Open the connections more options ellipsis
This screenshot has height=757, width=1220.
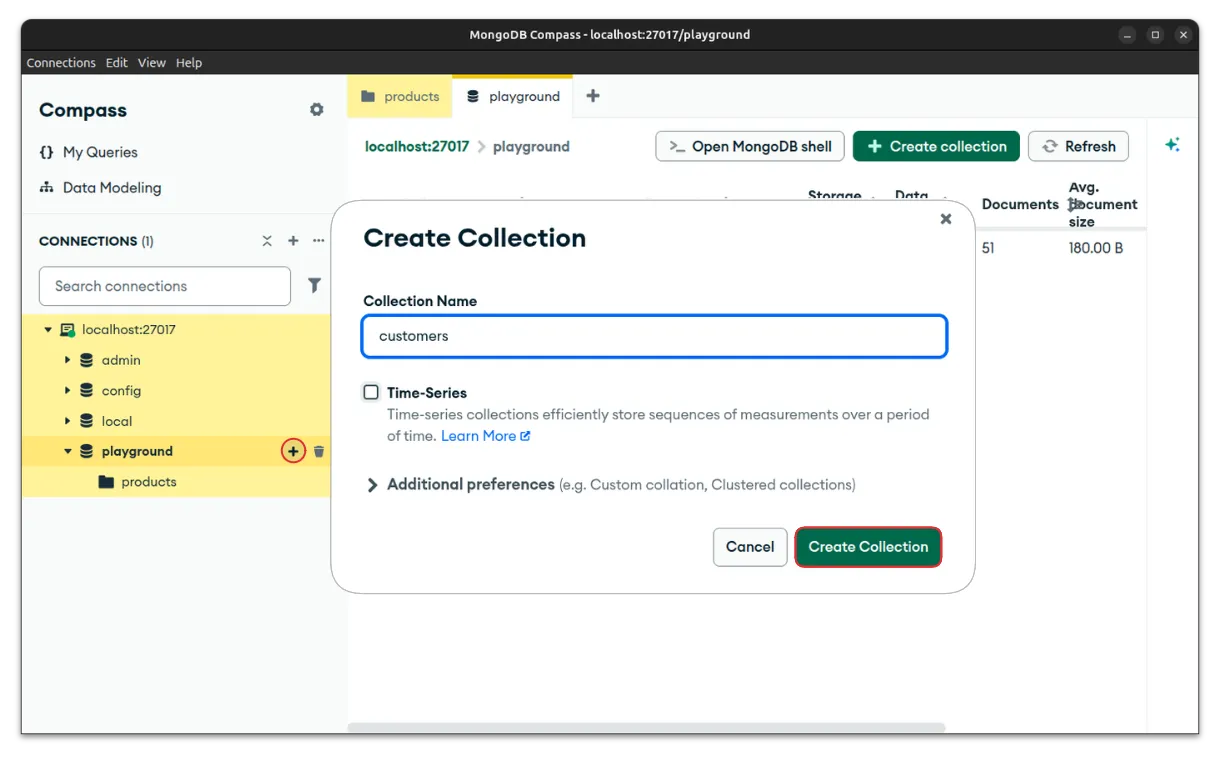[x=319, y=241]
